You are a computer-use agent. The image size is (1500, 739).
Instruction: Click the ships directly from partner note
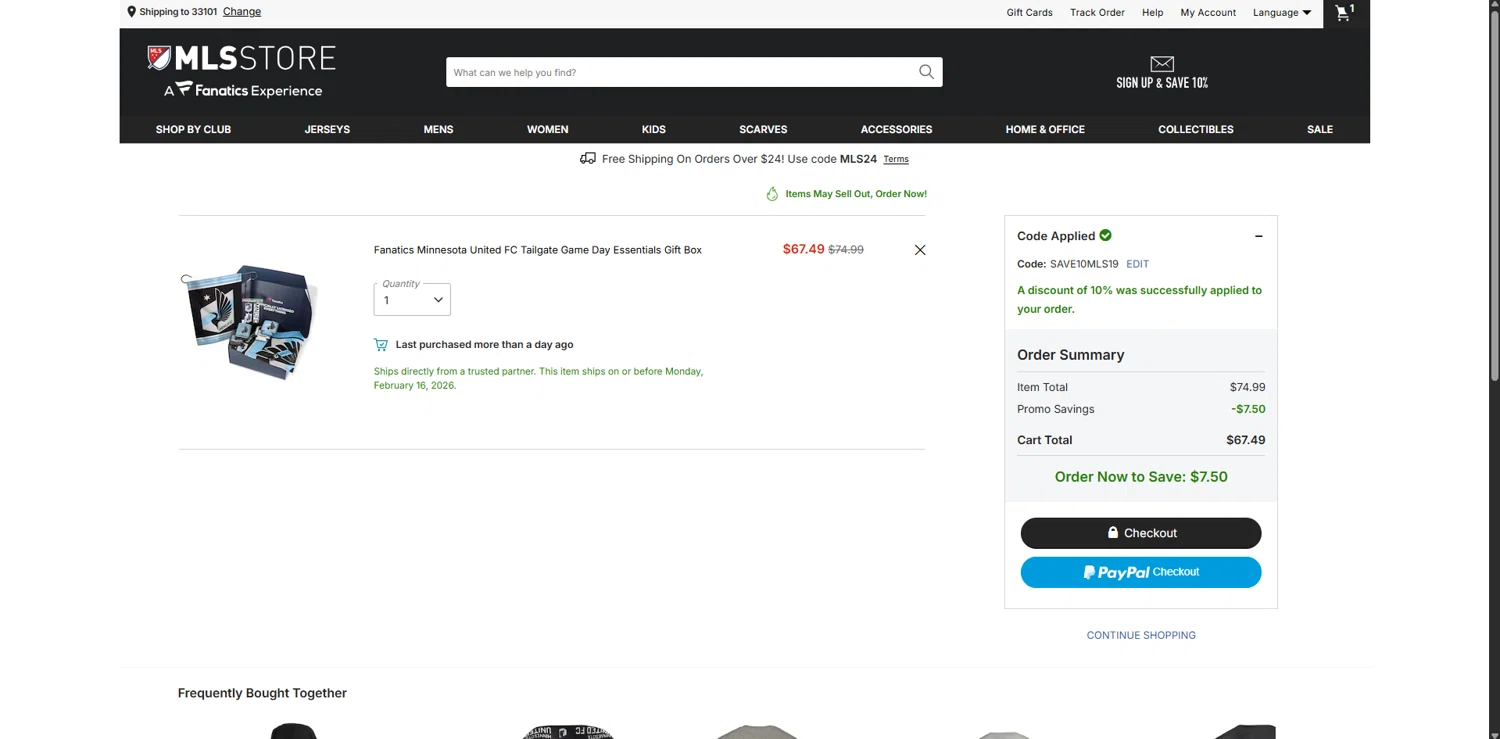coord(538,378)
